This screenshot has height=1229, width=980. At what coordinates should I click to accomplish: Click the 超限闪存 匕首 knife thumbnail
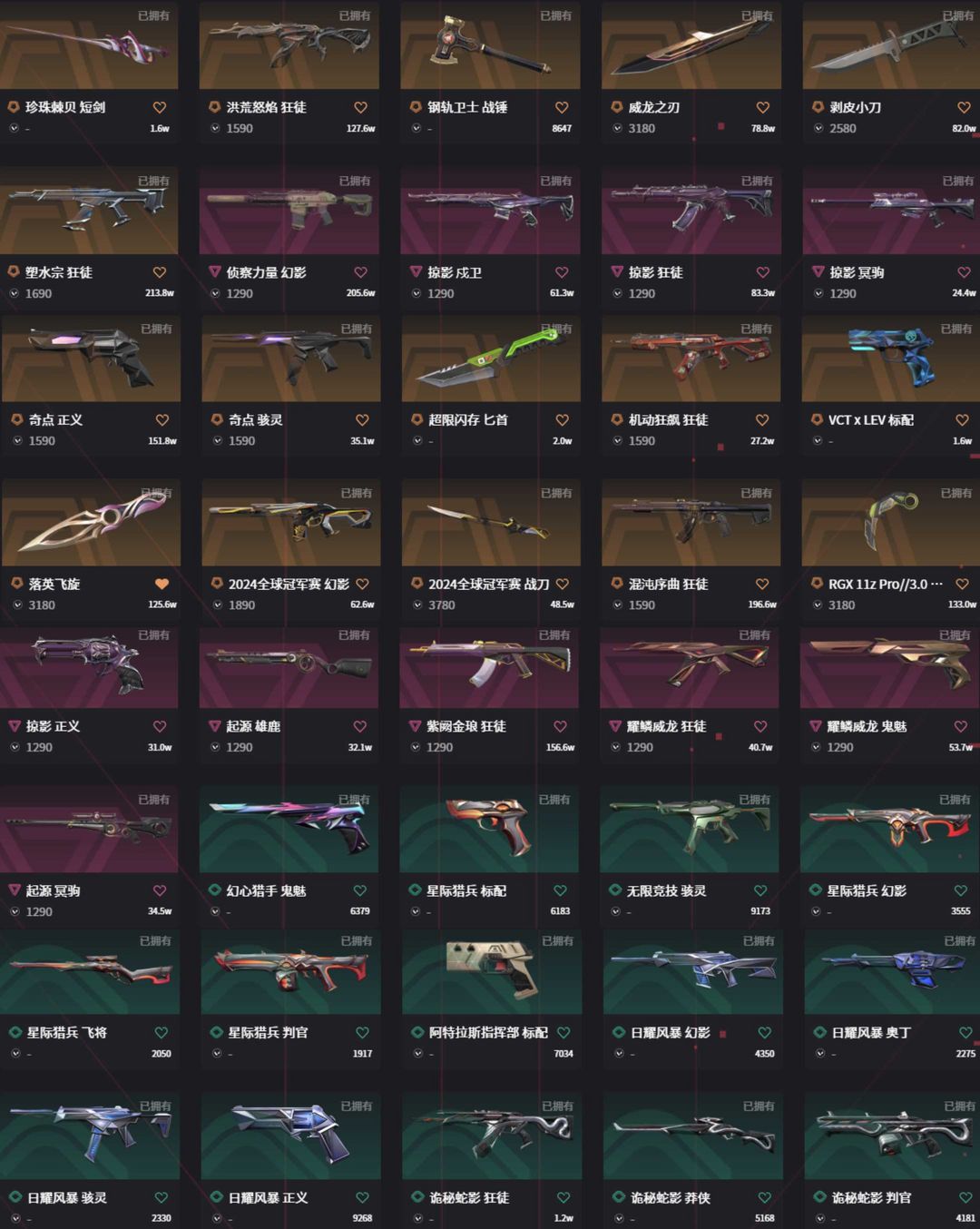491,359
